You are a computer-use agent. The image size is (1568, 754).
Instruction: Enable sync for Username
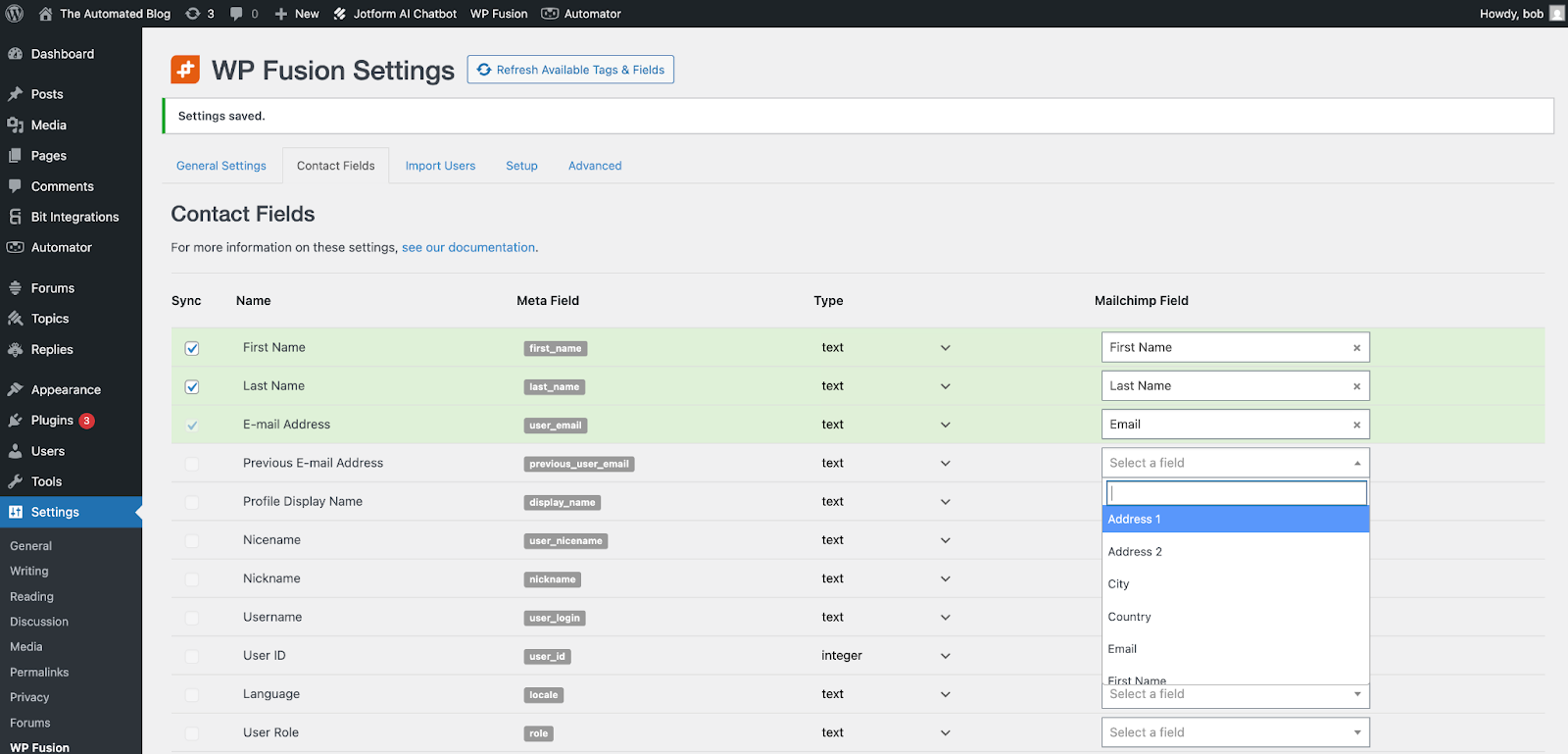192,618
